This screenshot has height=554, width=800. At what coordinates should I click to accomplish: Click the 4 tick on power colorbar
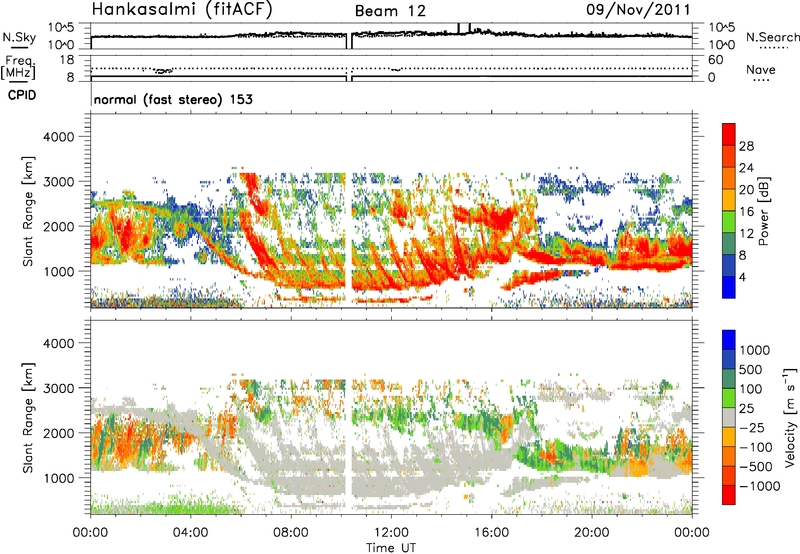(743, 277)
